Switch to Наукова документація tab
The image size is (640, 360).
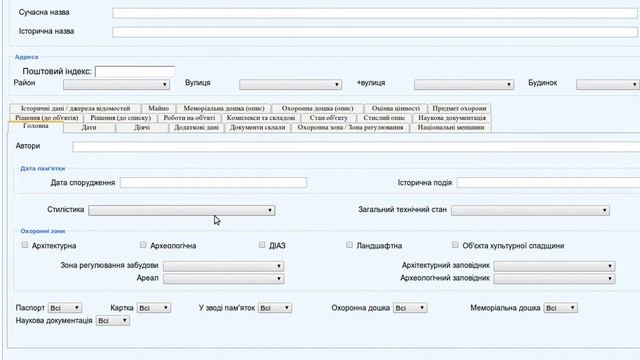tap(452, 118)
